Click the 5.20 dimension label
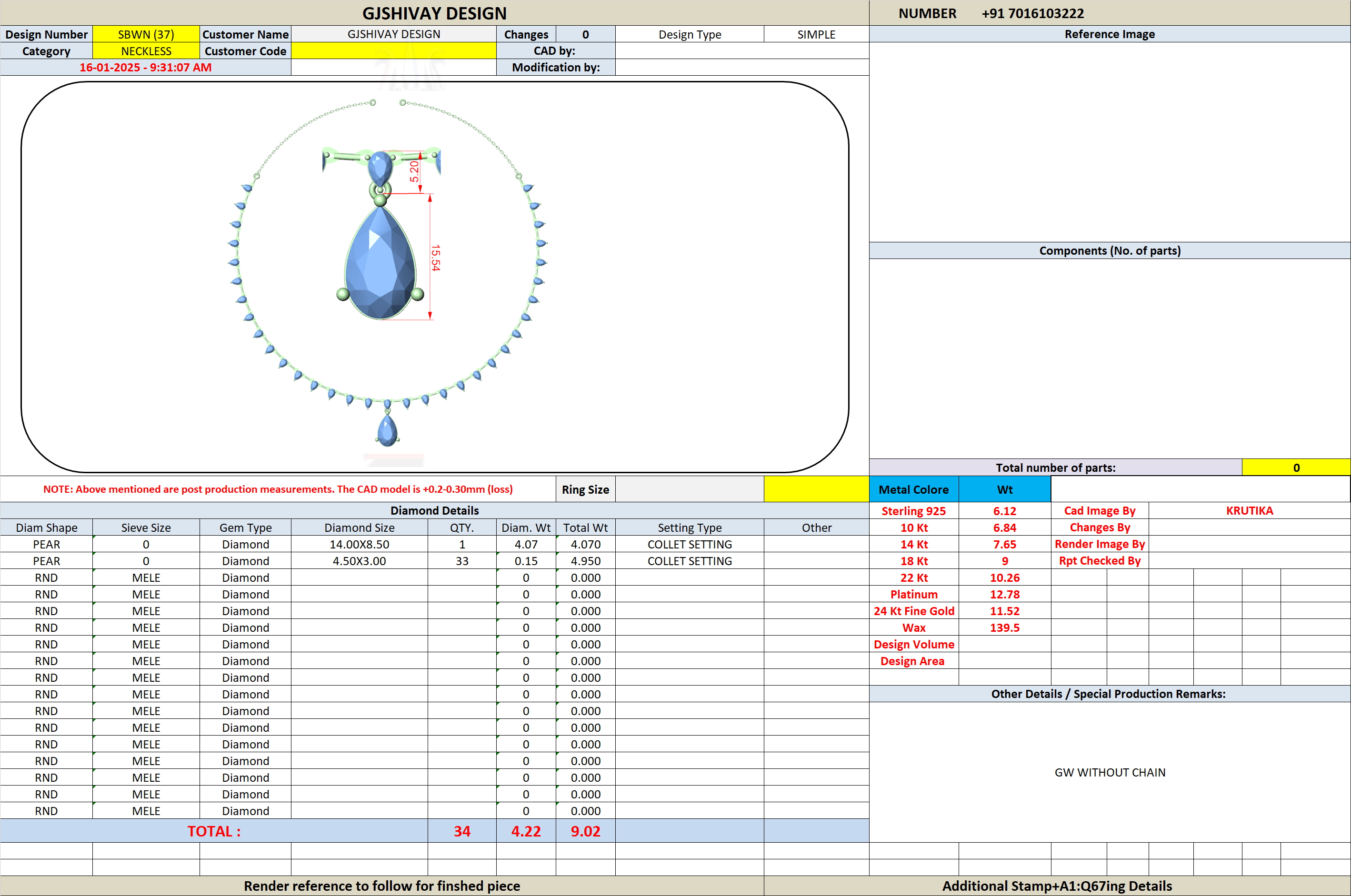The image size is (1351, 896). pos(414,171)
